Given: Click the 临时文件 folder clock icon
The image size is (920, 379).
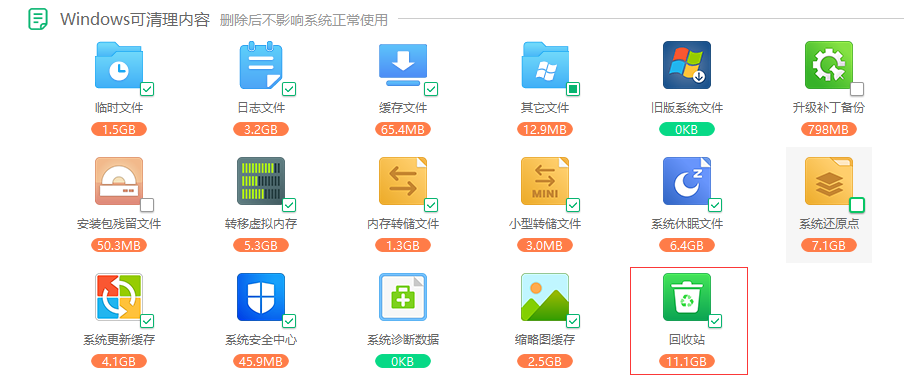Looking at the screenshot, I should pos(119,65).
